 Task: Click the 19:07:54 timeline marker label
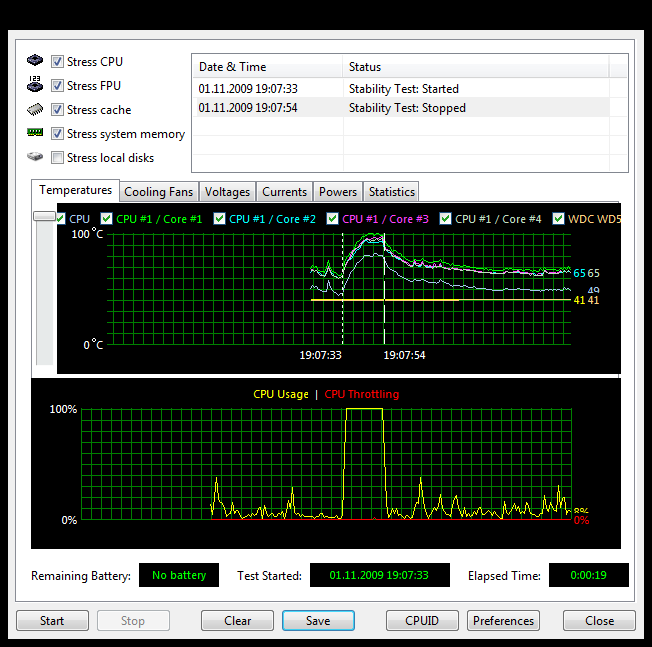[405, 355]
